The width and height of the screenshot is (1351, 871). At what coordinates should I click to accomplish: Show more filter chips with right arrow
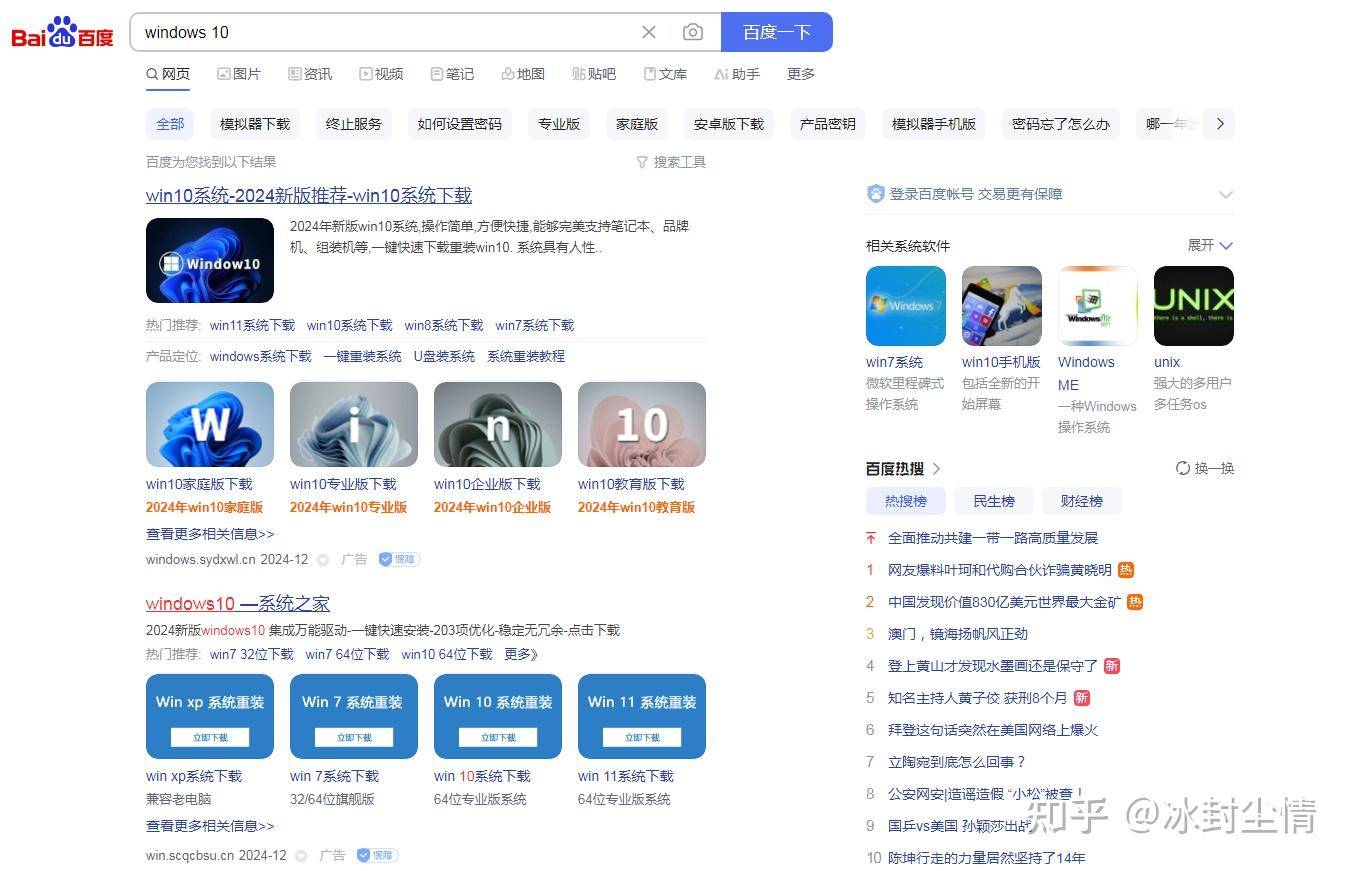(x=1219, y=124)
